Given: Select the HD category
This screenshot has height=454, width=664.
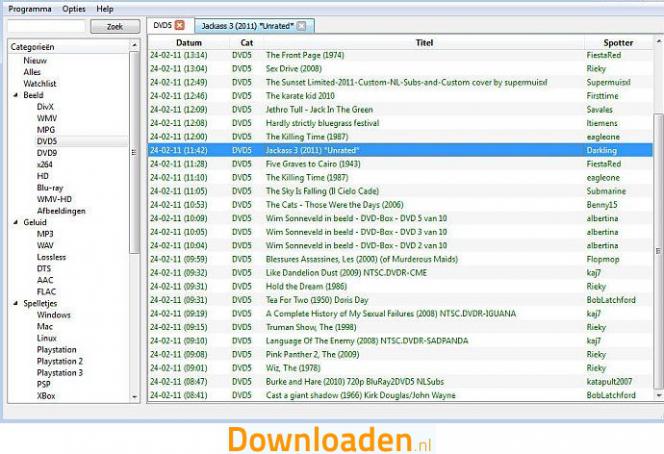Looking at the screenshot, I should pos(43,176).
